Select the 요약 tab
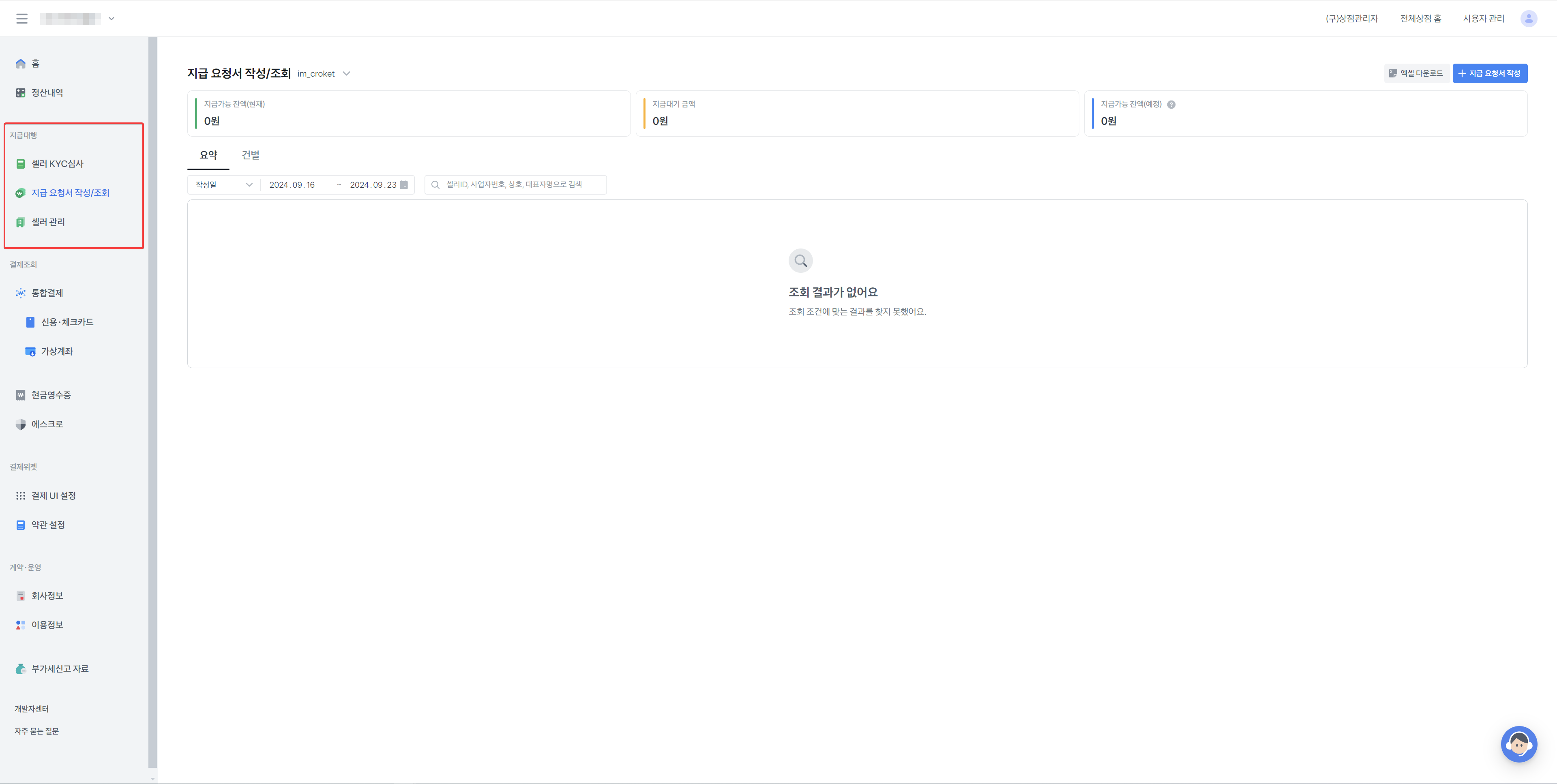Viewport: 1557px width, 784px height. (208, 155)
